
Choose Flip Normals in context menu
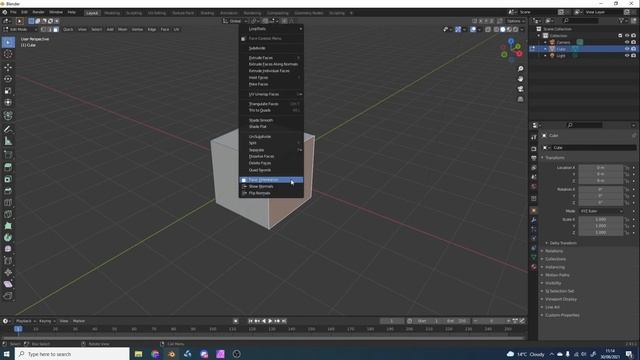pos(271,193)
